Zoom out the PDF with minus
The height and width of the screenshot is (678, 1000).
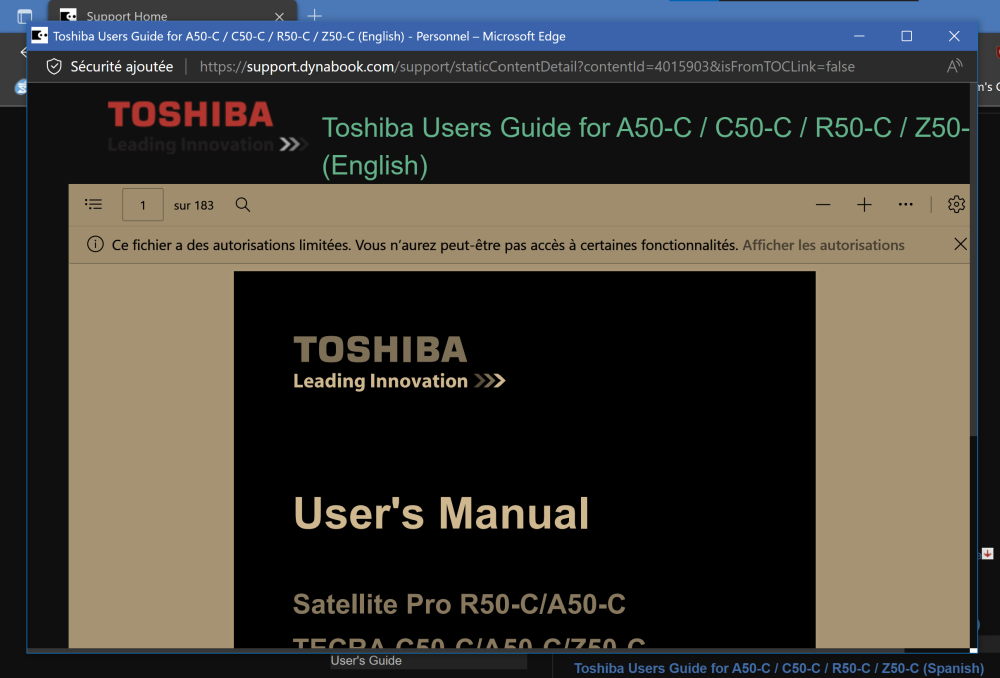[823, 205]
